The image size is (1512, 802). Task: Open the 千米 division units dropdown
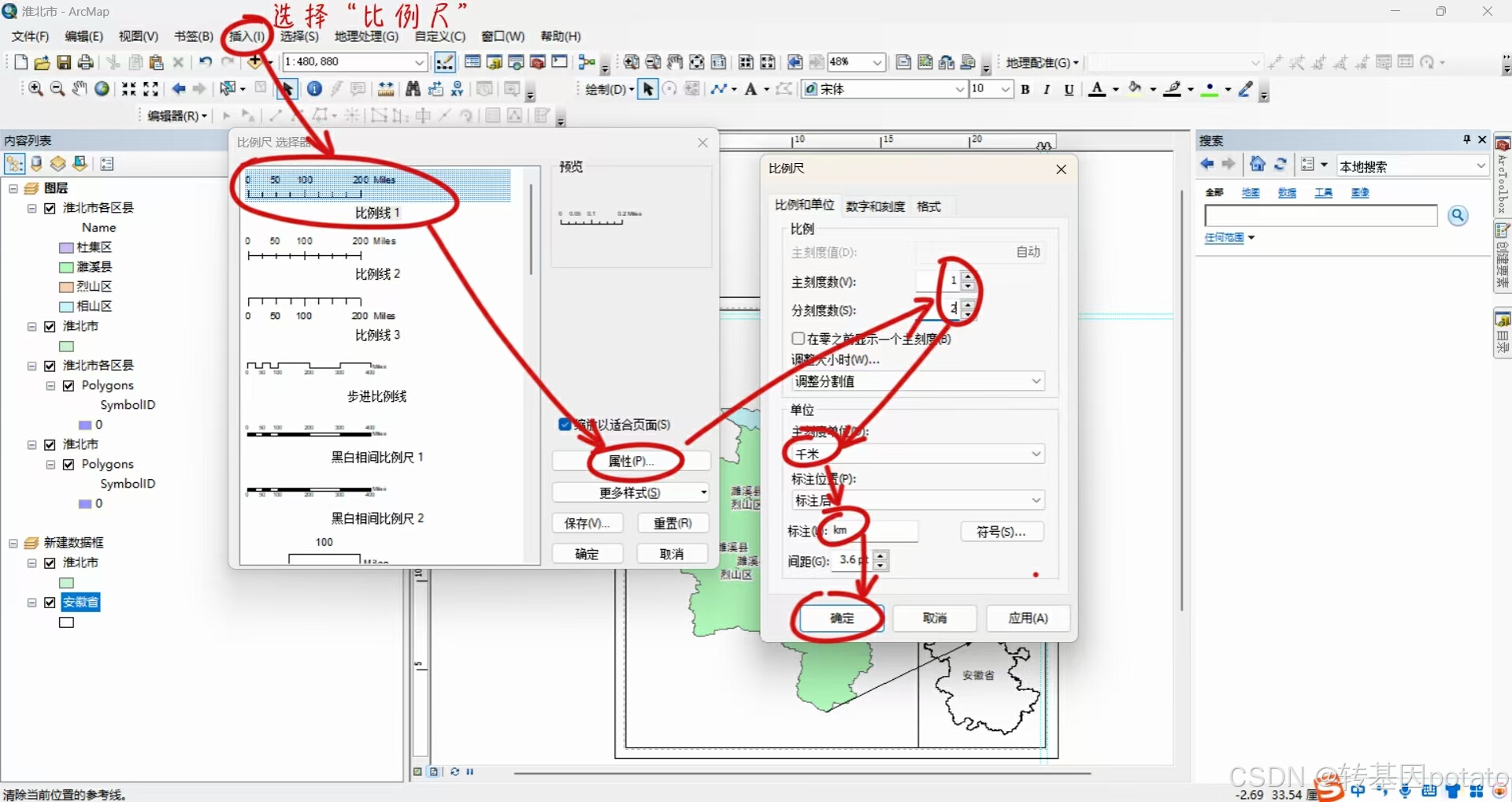tap(918, 454)
